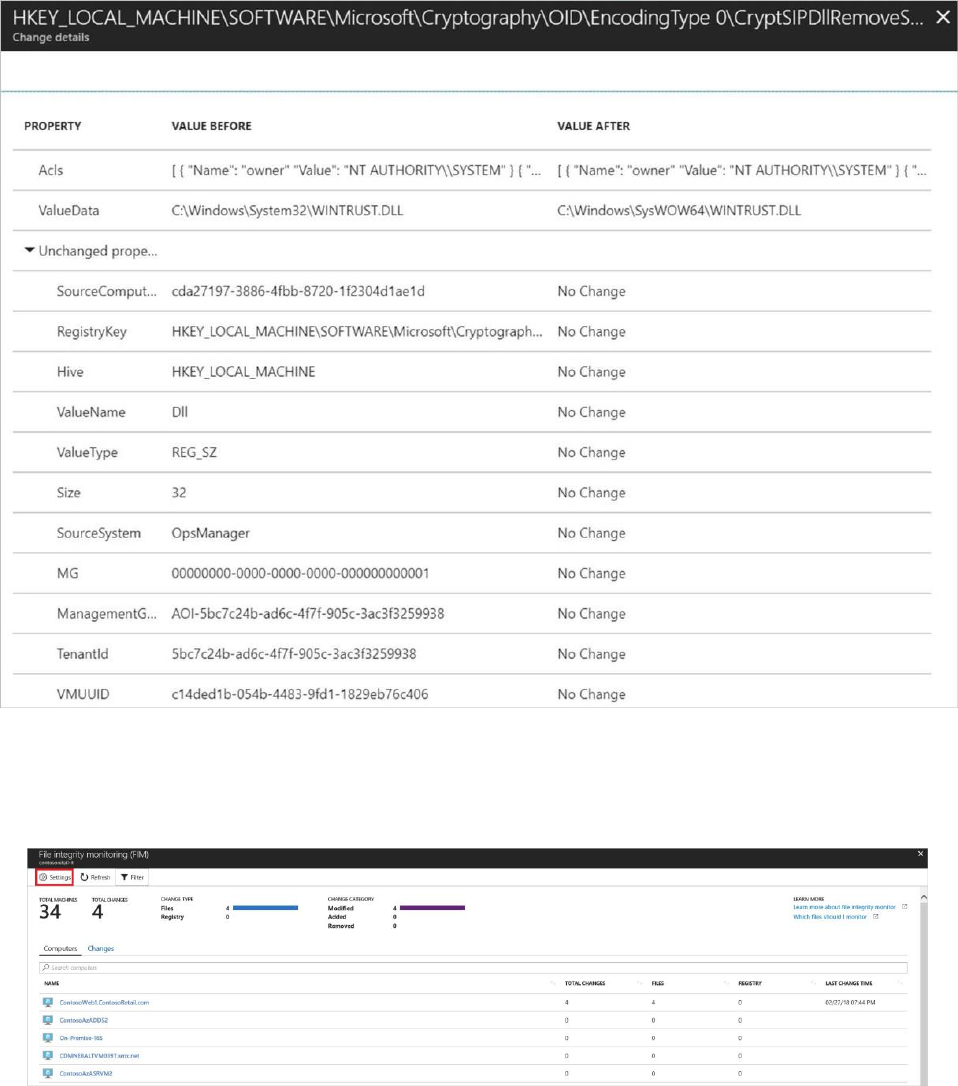
Task: Open CDMNERALTVM0391.amc.net computer
Action: (x=99, y=1056)
